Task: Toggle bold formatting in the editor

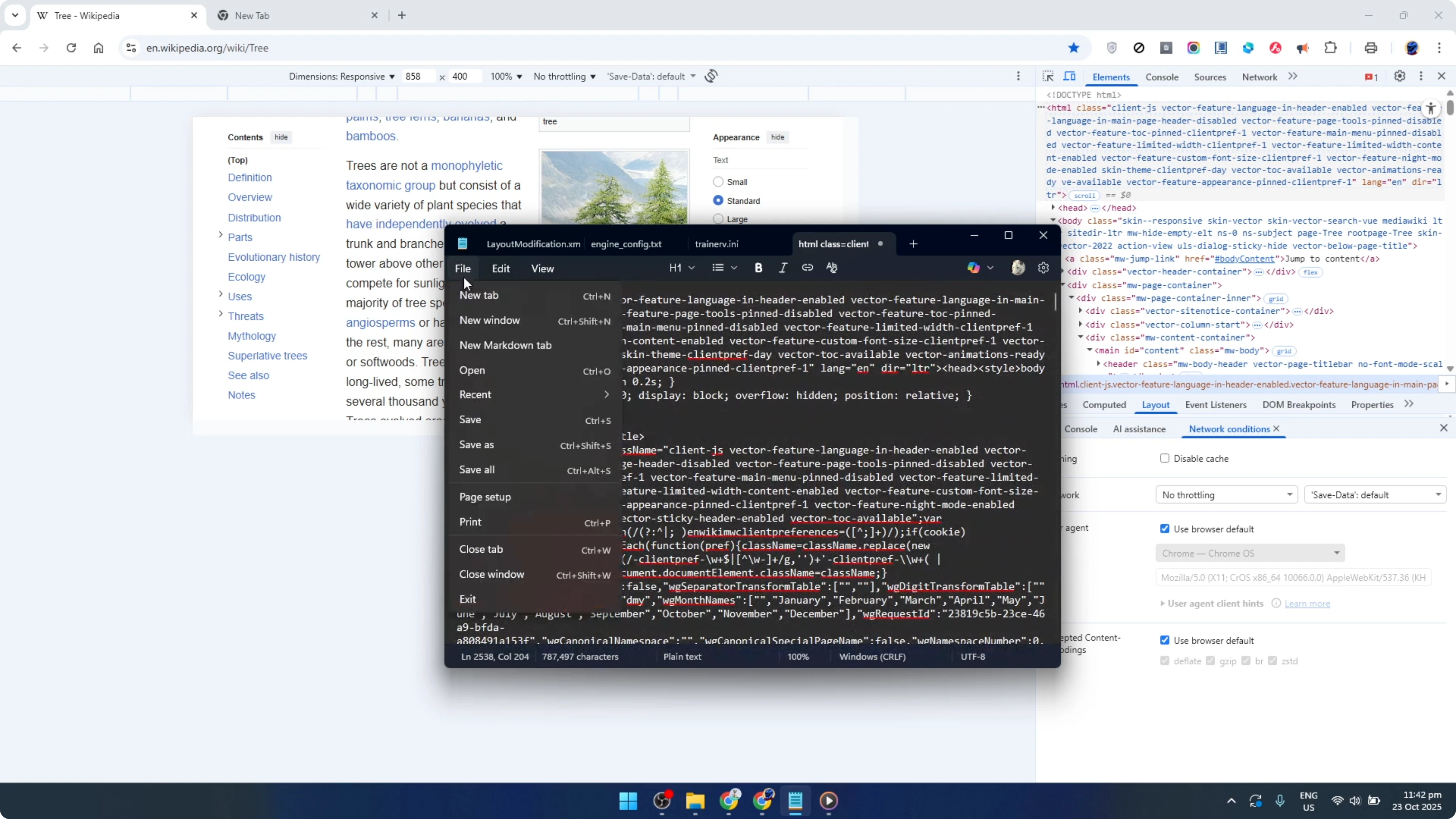Action: tap(758, 267)
